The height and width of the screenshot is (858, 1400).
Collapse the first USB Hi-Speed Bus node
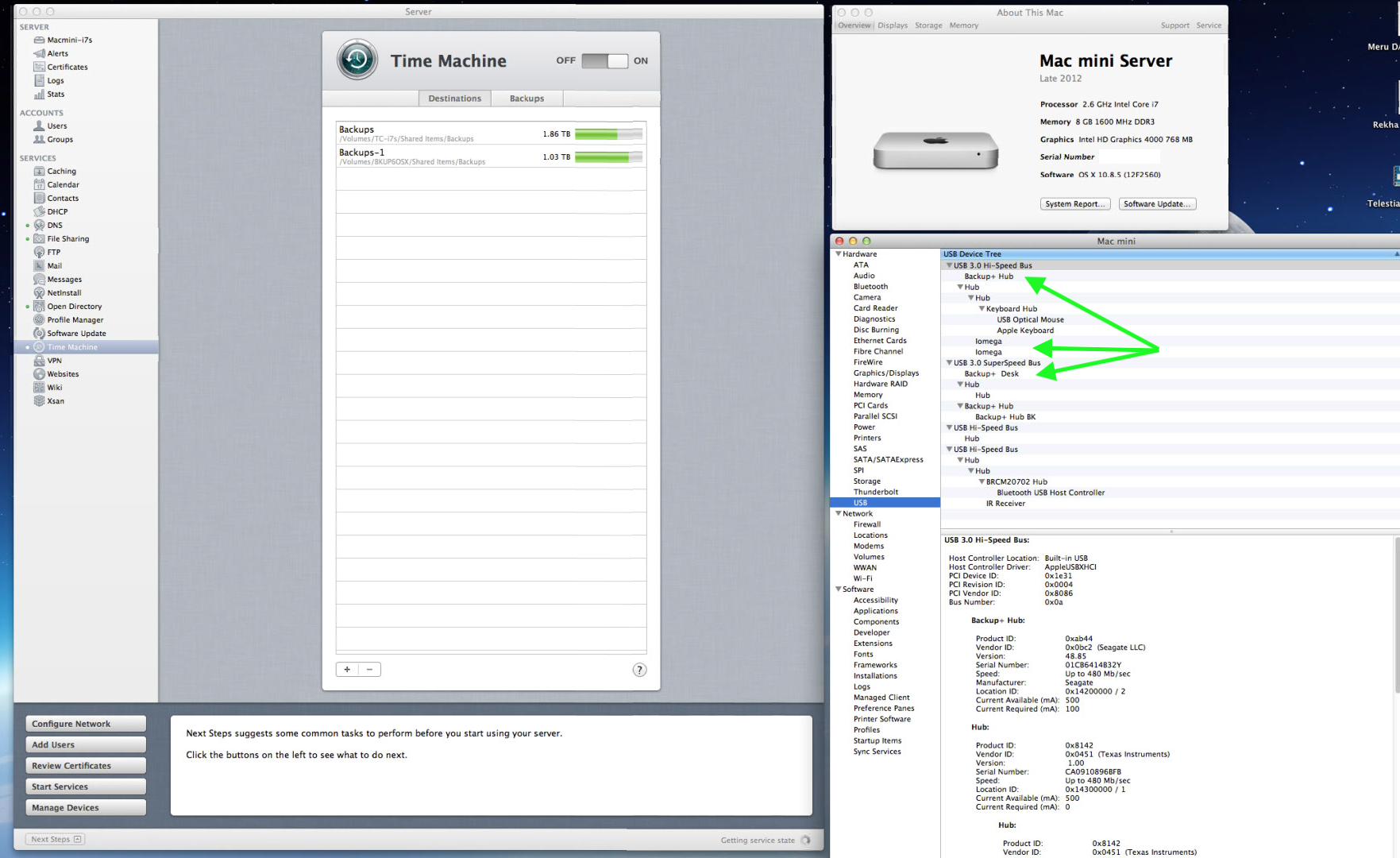coord(949,427)
